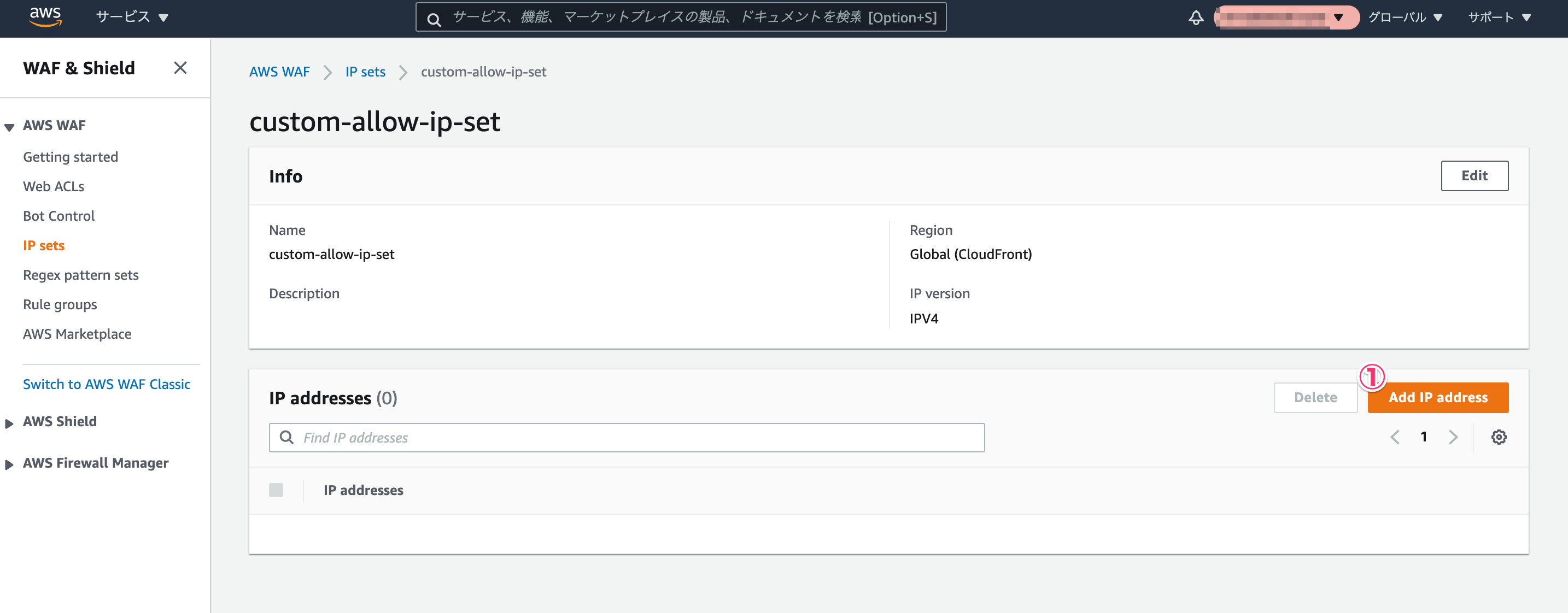The width and height of the screenshot is (1568, 613).
Task: Focus the Find IP addresses search field
Action: pyautogui.click(x=627, y=437)
